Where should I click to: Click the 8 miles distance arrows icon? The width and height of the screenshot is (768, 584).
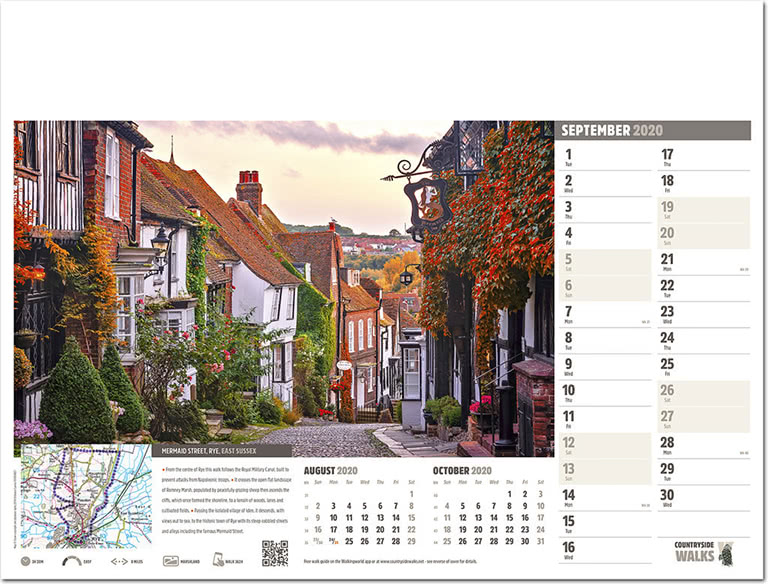pos(119,561)
